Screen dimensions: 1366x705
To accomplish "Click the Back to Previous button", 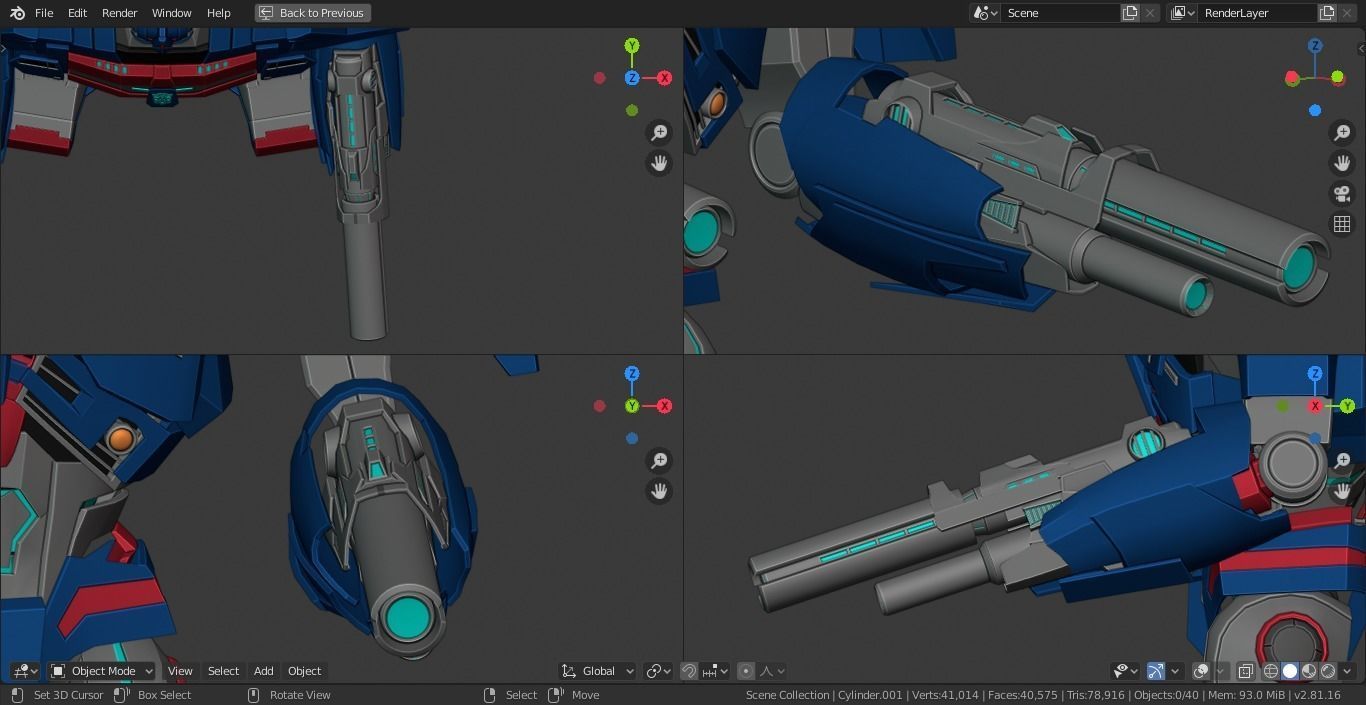I will coord(312,13).
